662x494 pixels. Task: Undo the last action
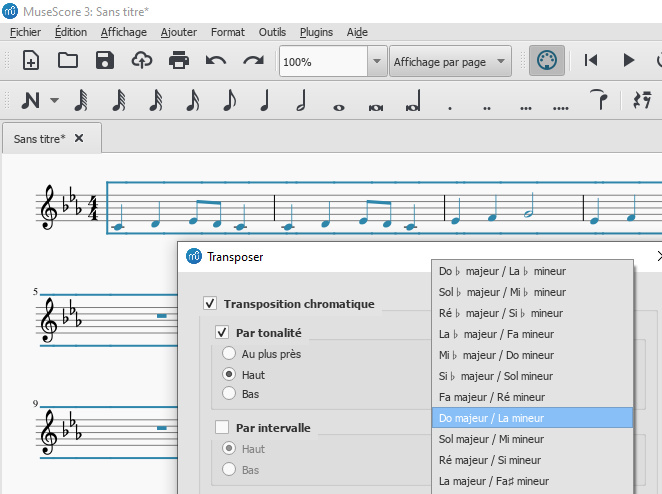click(216, 61)
